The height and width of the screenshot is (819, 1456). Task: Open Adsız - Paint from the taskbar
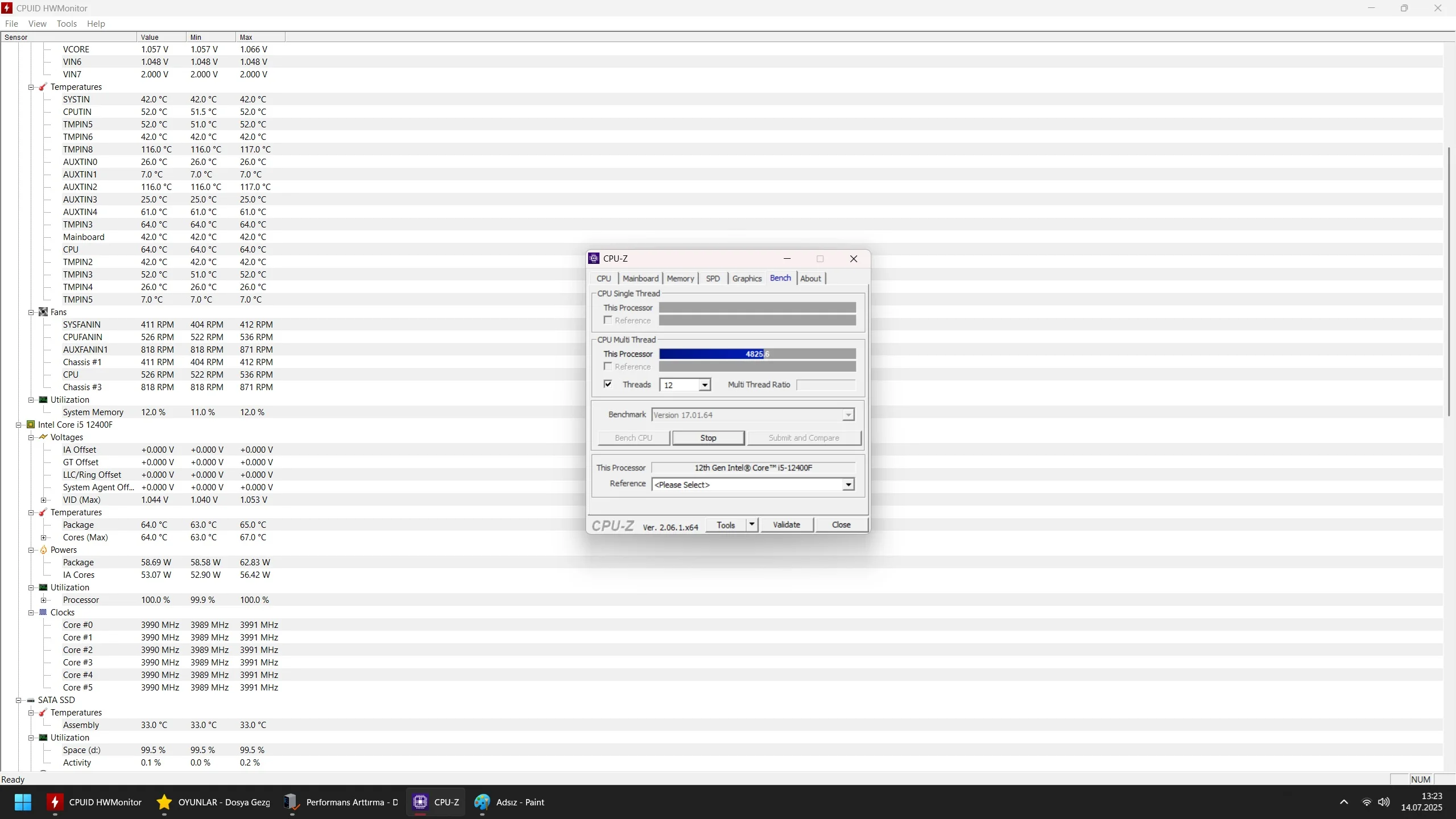point(509,803)
